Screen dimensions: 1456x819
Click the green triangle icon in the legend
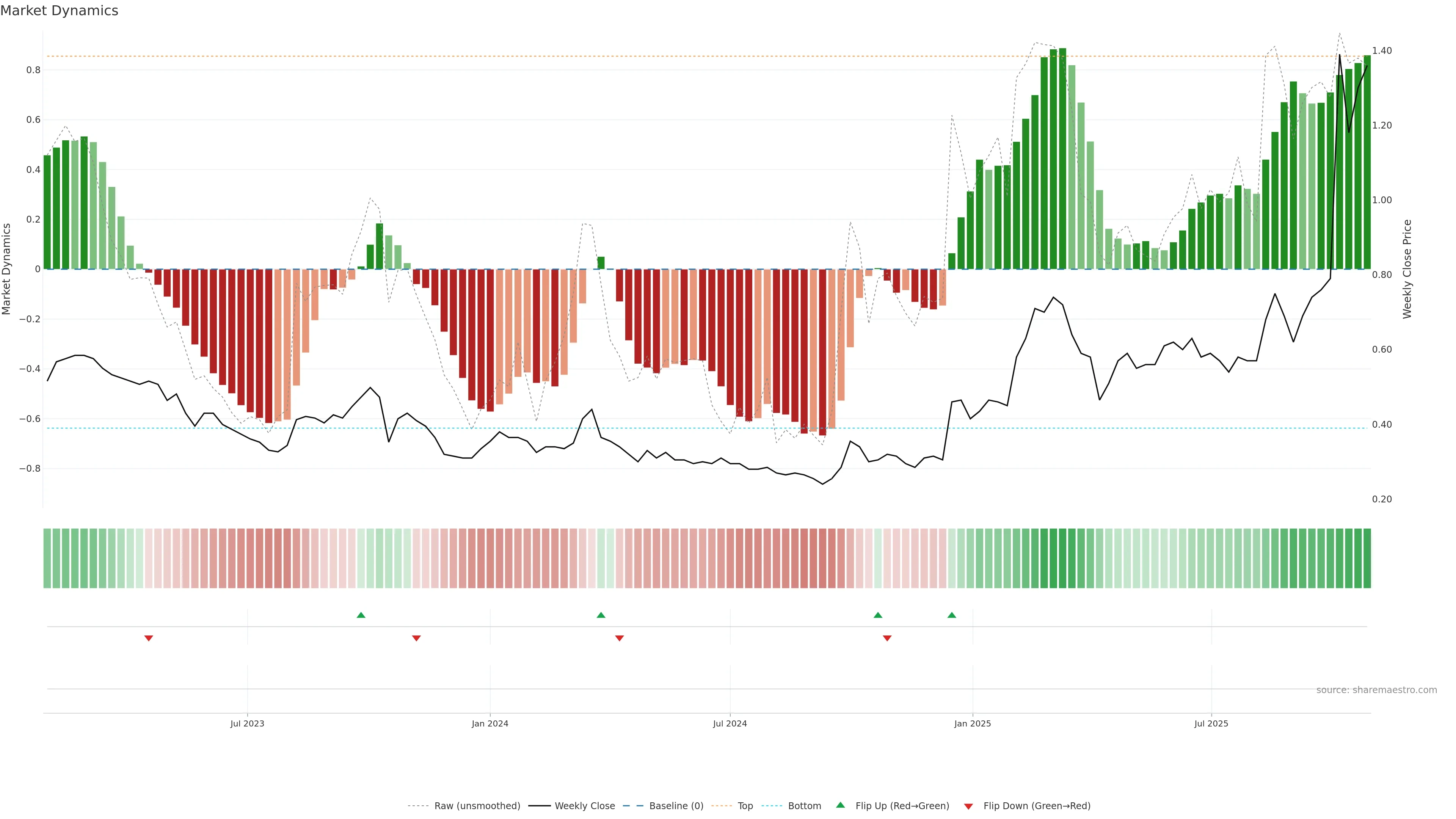point(841,805)
